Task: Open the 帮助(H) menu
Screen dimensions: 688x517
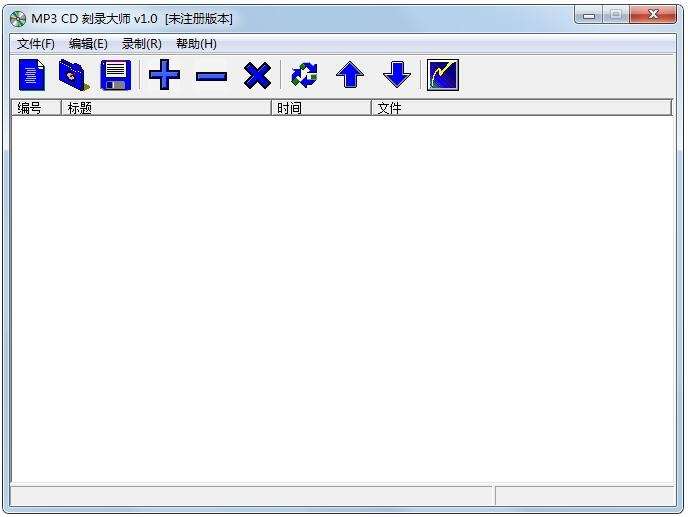Action: pos(196,44)
